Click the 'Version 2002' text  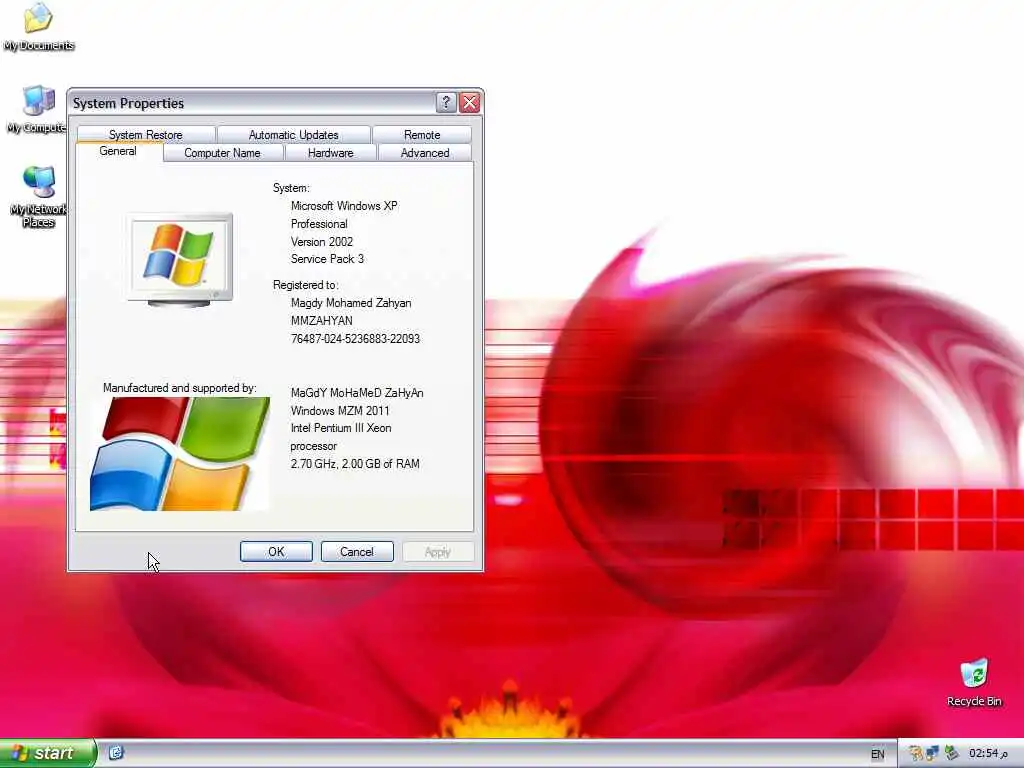[321, 242]
